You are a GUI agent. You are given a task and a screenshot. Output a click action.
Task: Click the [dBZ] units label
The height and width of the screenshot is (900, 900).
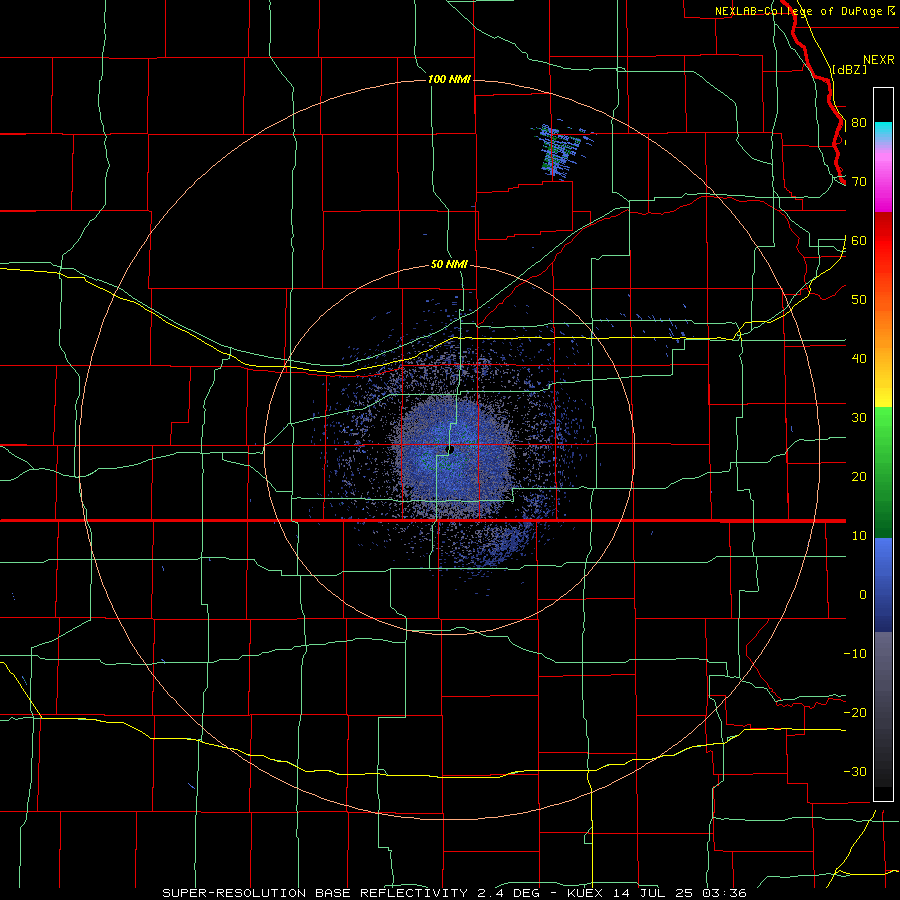[x=849, y=69]
